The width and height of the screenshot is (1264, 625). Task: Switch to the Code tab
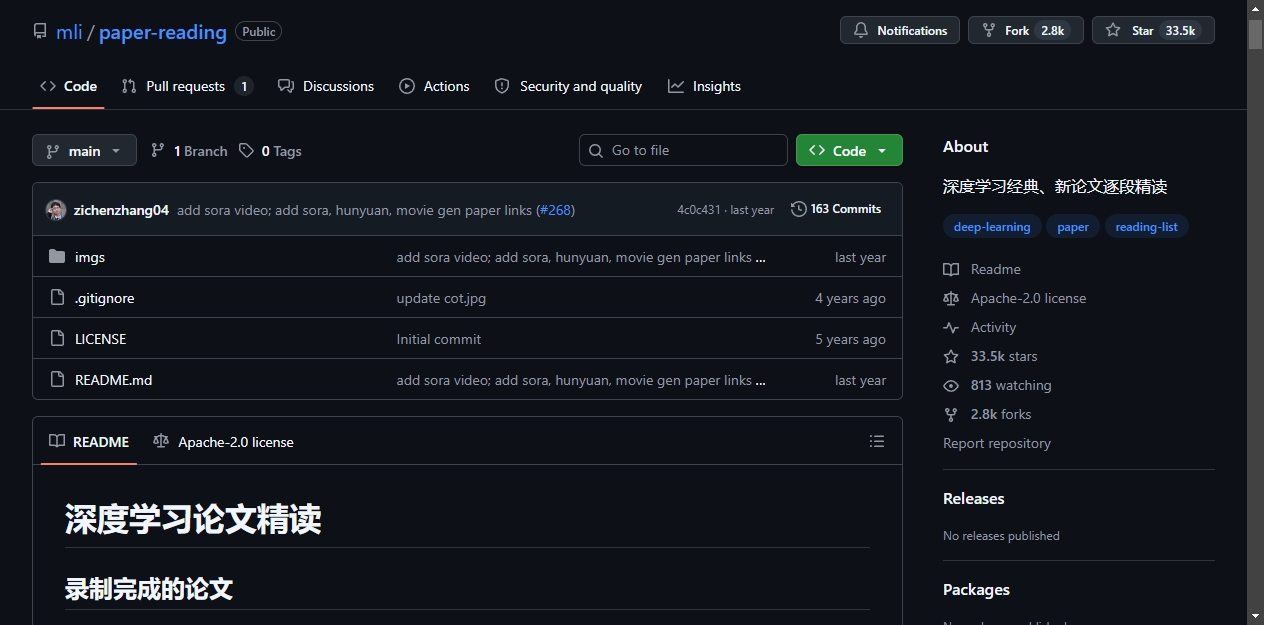pyautogui.click(x=68, y=86)
